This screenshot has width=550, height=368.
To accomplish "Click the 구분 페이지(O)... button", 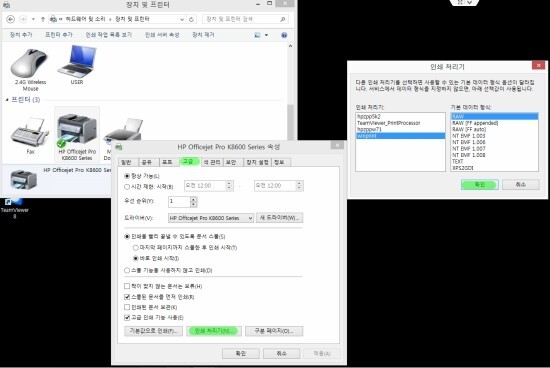I will (274, 331).
